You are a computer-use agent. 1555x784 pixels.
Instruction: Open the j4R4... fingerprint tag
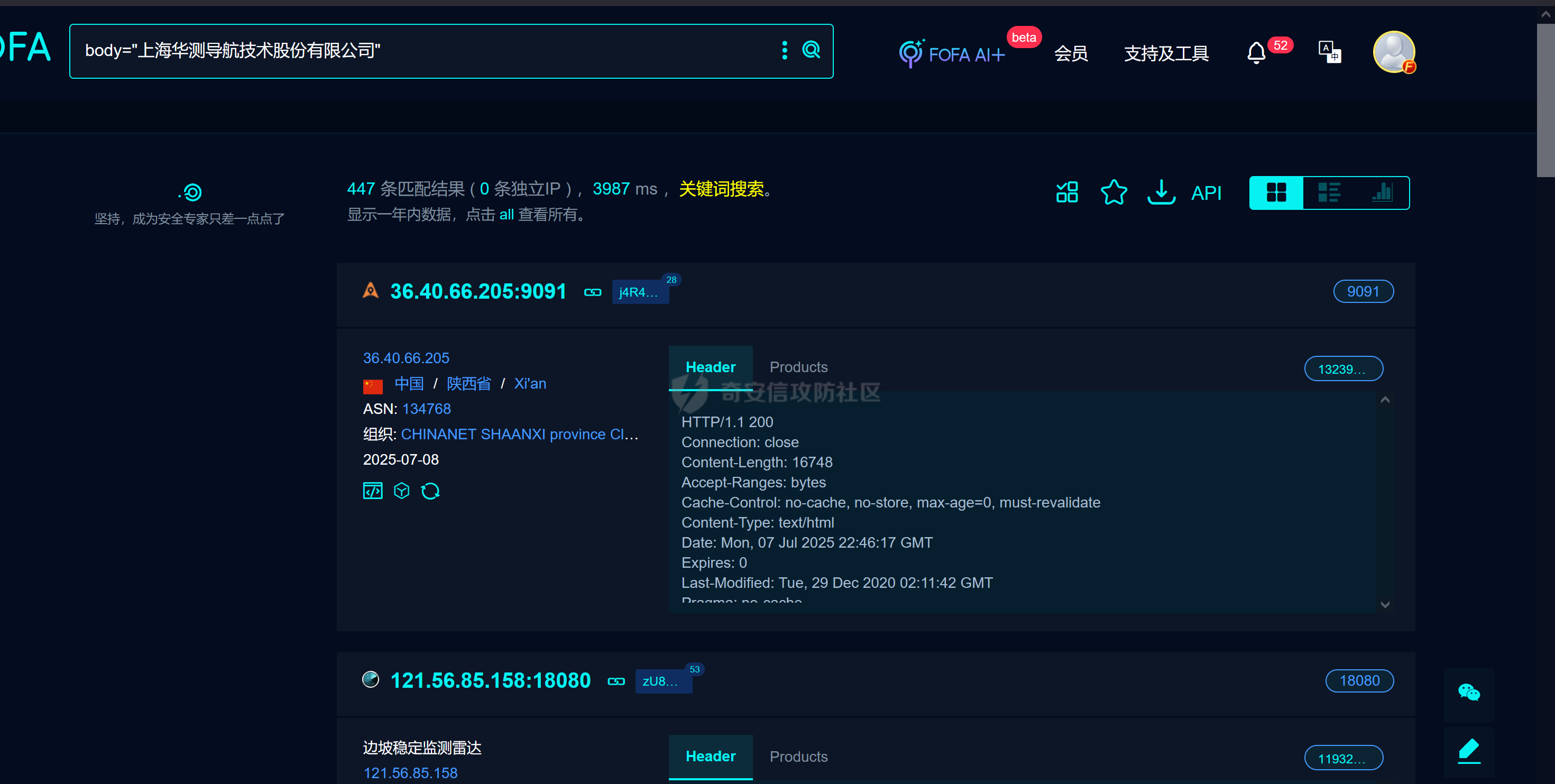coord(640,292)
